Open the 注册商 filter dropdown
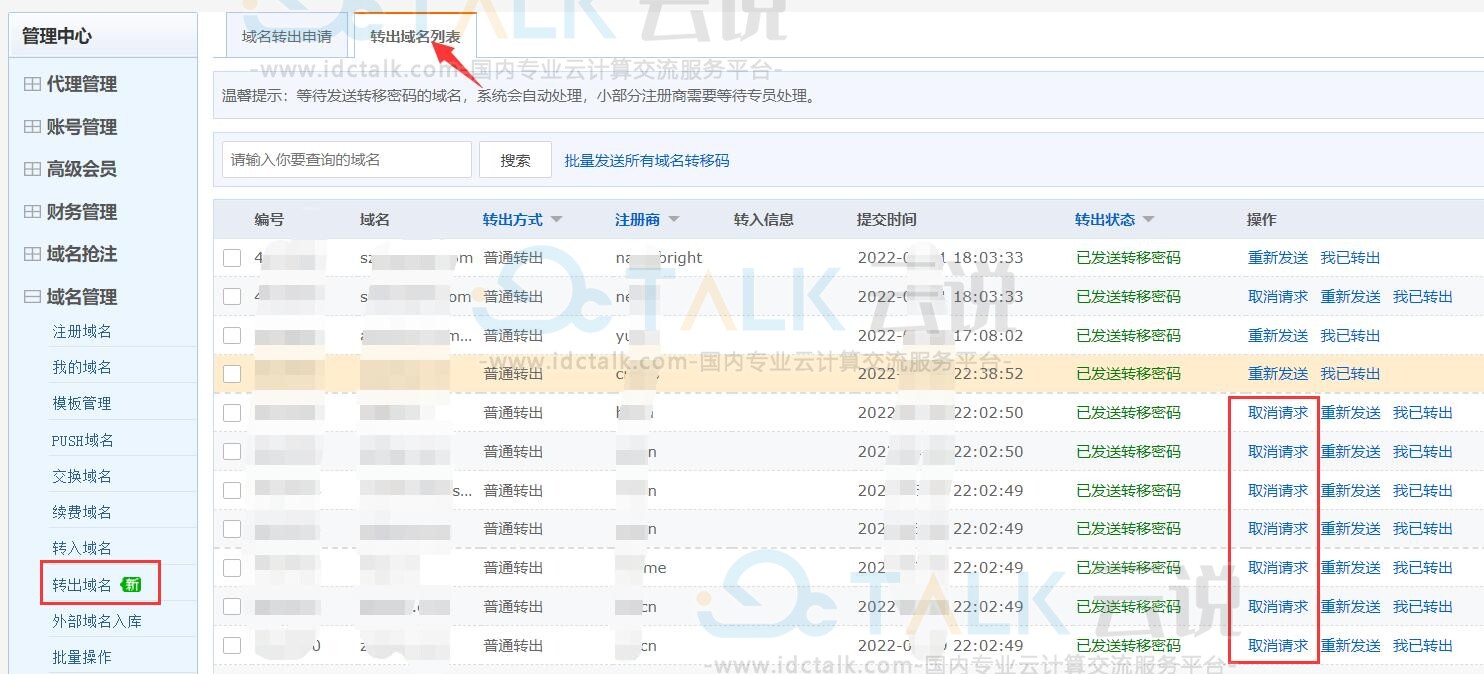The height and width of the screenshot is (674, 1484). [647, 219]
